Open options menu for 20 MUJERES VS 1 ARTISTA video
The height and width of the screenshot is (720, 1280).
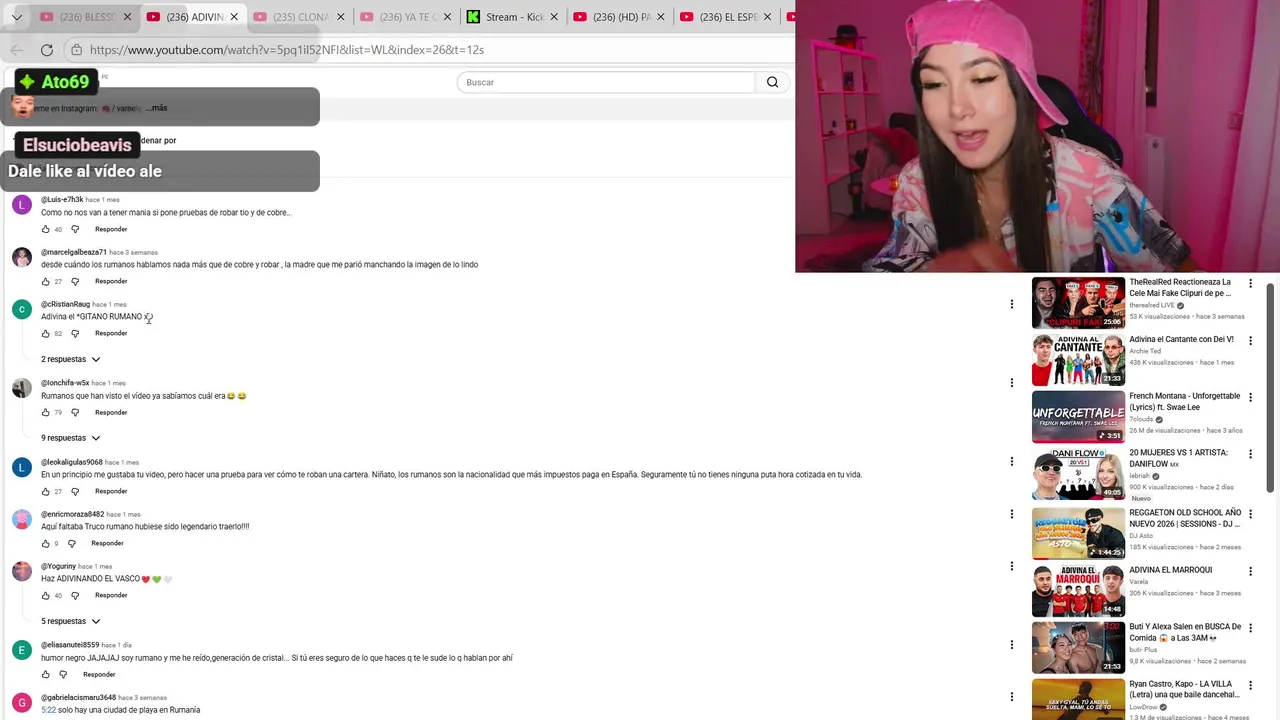coord(1250,454)
